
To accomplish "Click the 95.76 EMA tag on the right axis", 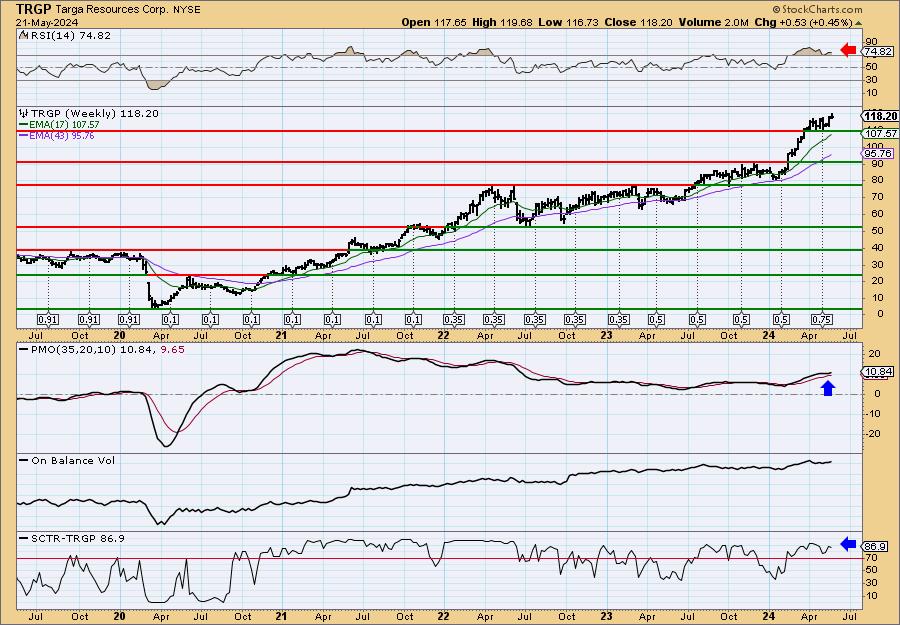I will 878,154.
